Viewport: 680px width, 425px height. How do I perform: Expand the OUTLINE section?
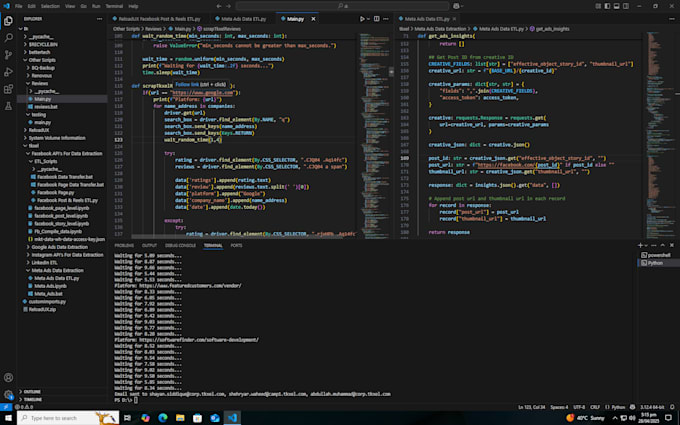[x=32, y=392]
